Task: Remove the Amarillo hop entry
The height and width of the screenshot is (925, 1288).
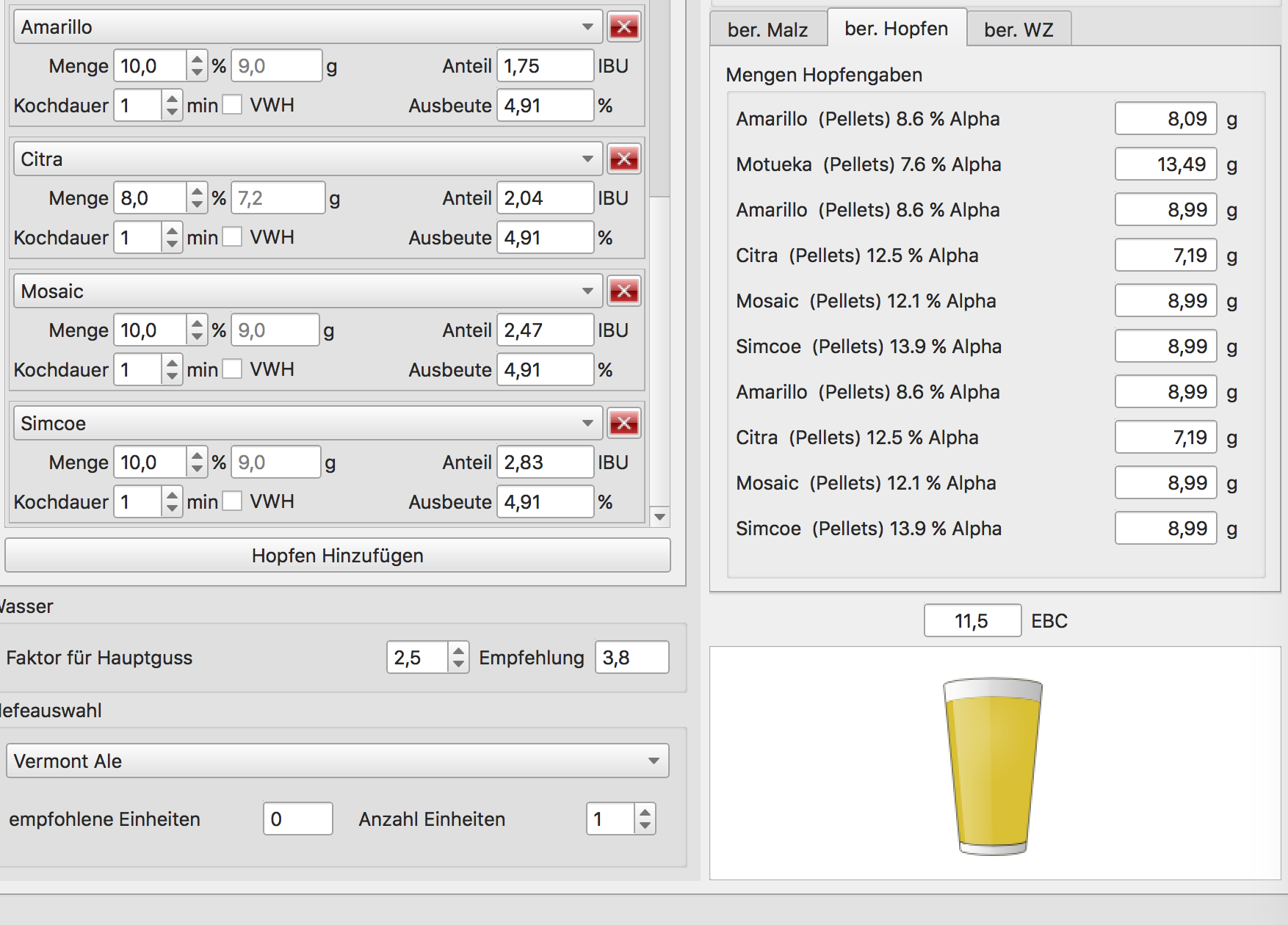Action: point(623,27)
